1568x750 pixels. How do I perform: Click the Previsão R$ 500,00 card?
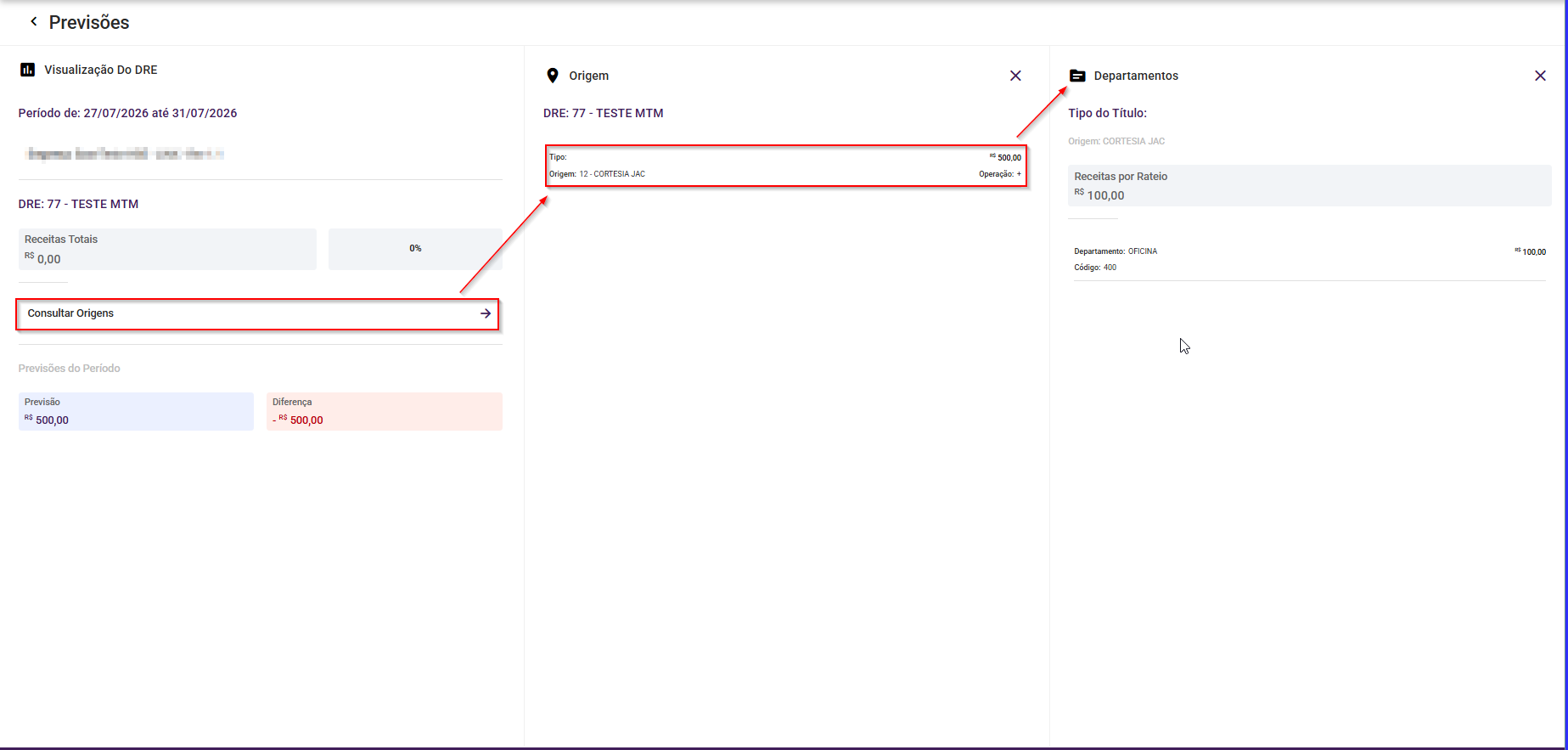point(136,411)
